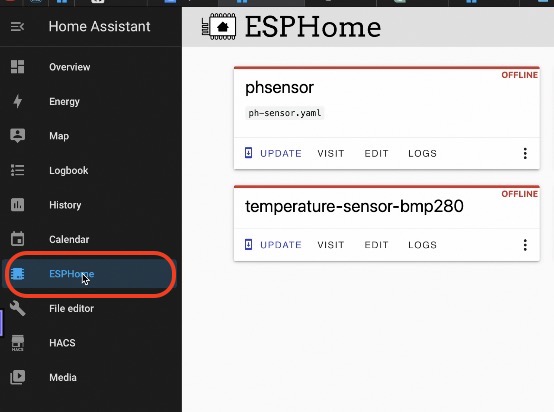Go to the Energy sidebar item
The height and width of the screenshot is (412, 554).
coord(64,102)
